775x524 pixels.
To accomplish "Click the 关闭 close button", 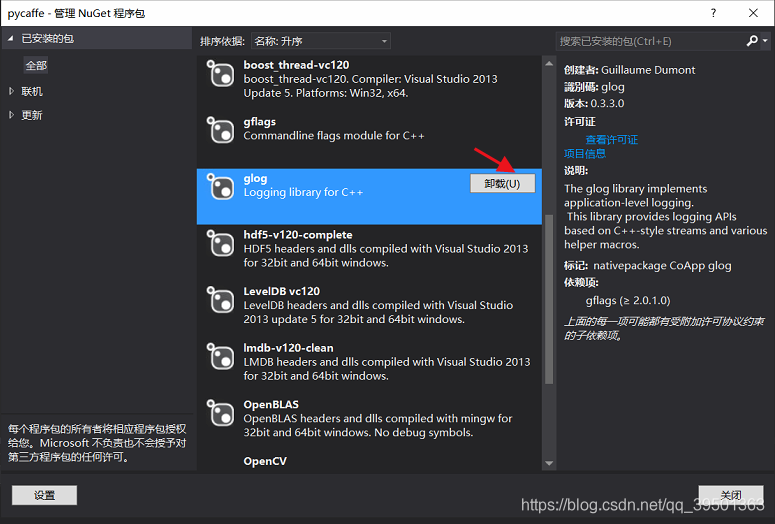I will pos(731,495).
